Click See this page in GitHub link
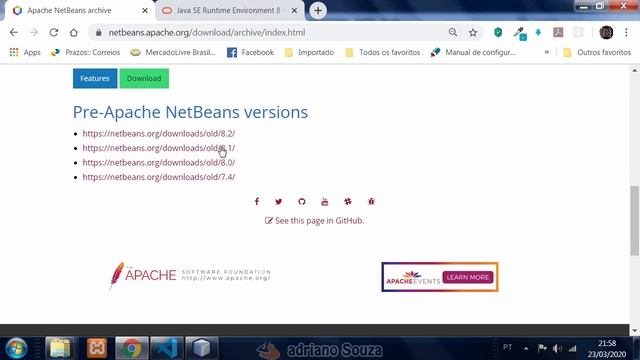The width and height of the screenshot is (640, 360). click(x=314, y=220)
